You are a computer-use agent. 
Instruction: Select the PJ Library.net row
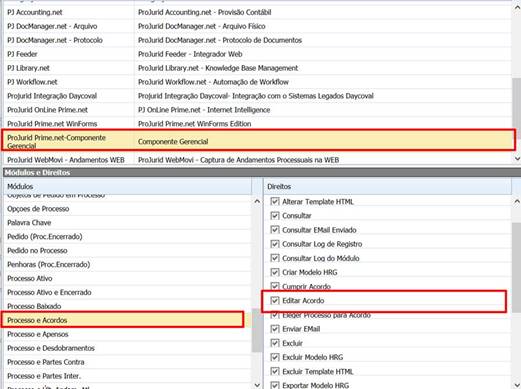tap(257, 68)
